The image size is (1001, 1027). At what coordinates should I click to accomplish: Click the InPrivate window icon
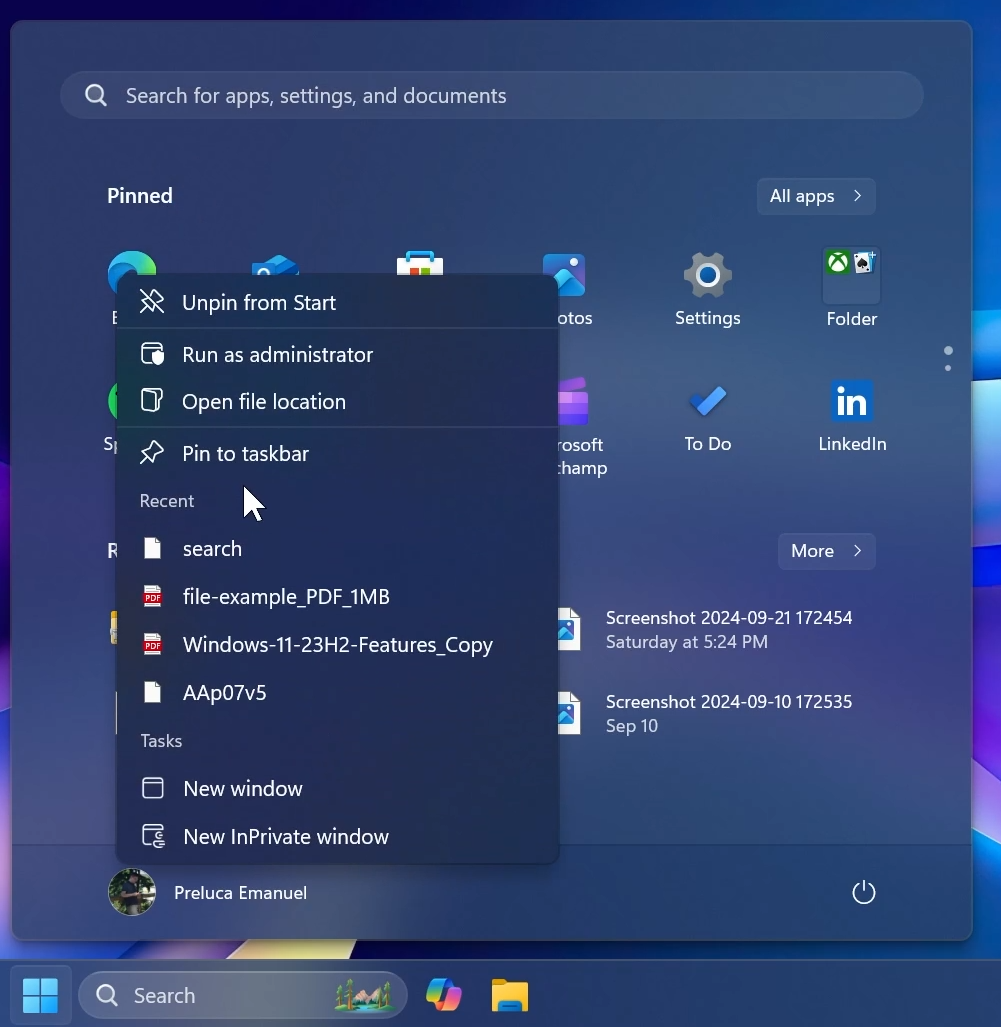click(153, 836)
